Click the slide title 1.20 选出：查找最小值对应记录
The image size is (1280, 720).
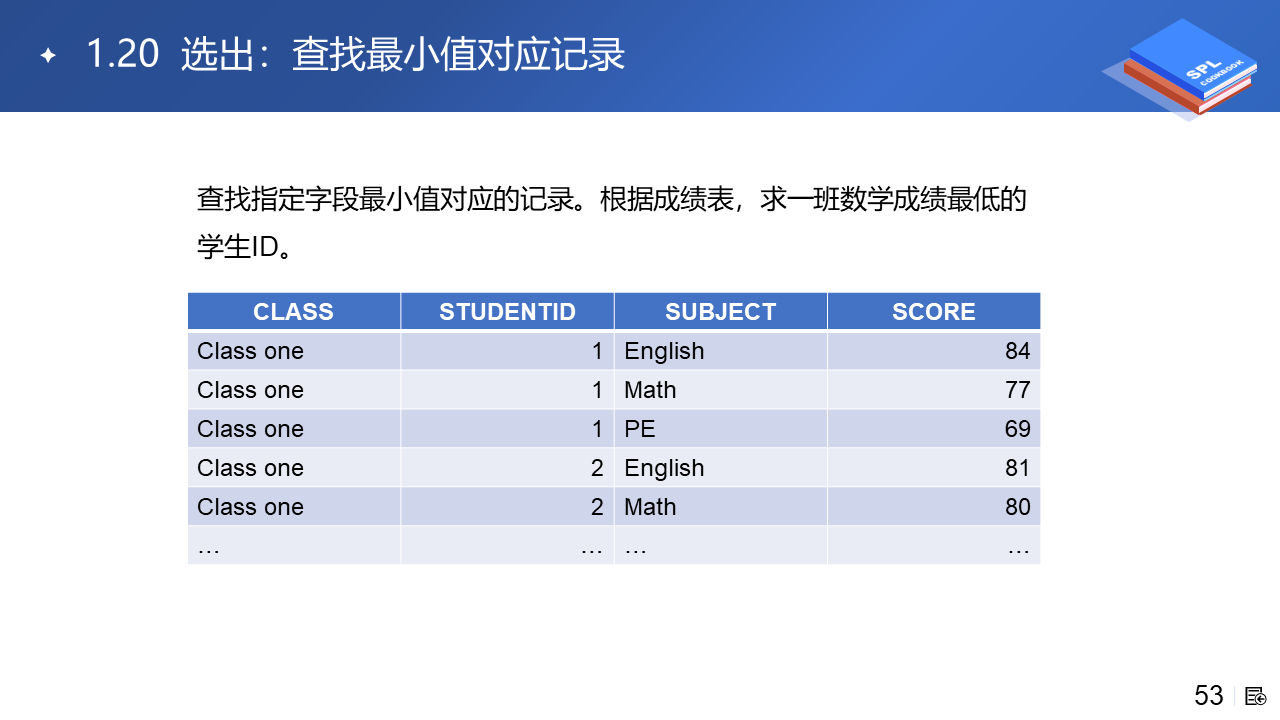[355, 54]
